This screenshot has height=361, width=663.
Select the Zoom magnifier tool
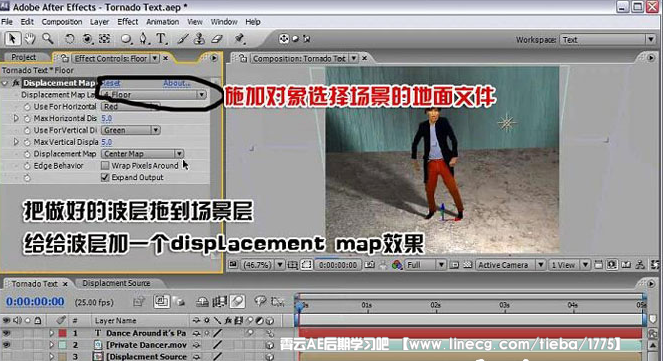[48, 39]
